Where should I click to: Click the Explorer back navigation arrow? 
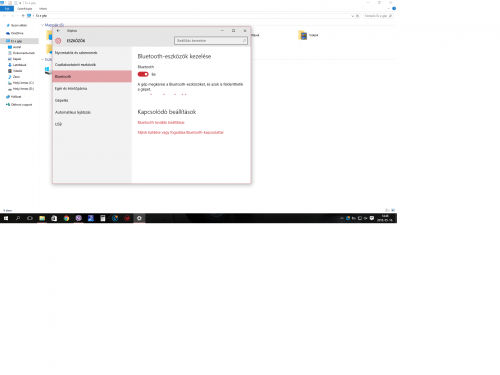(5, 16)
